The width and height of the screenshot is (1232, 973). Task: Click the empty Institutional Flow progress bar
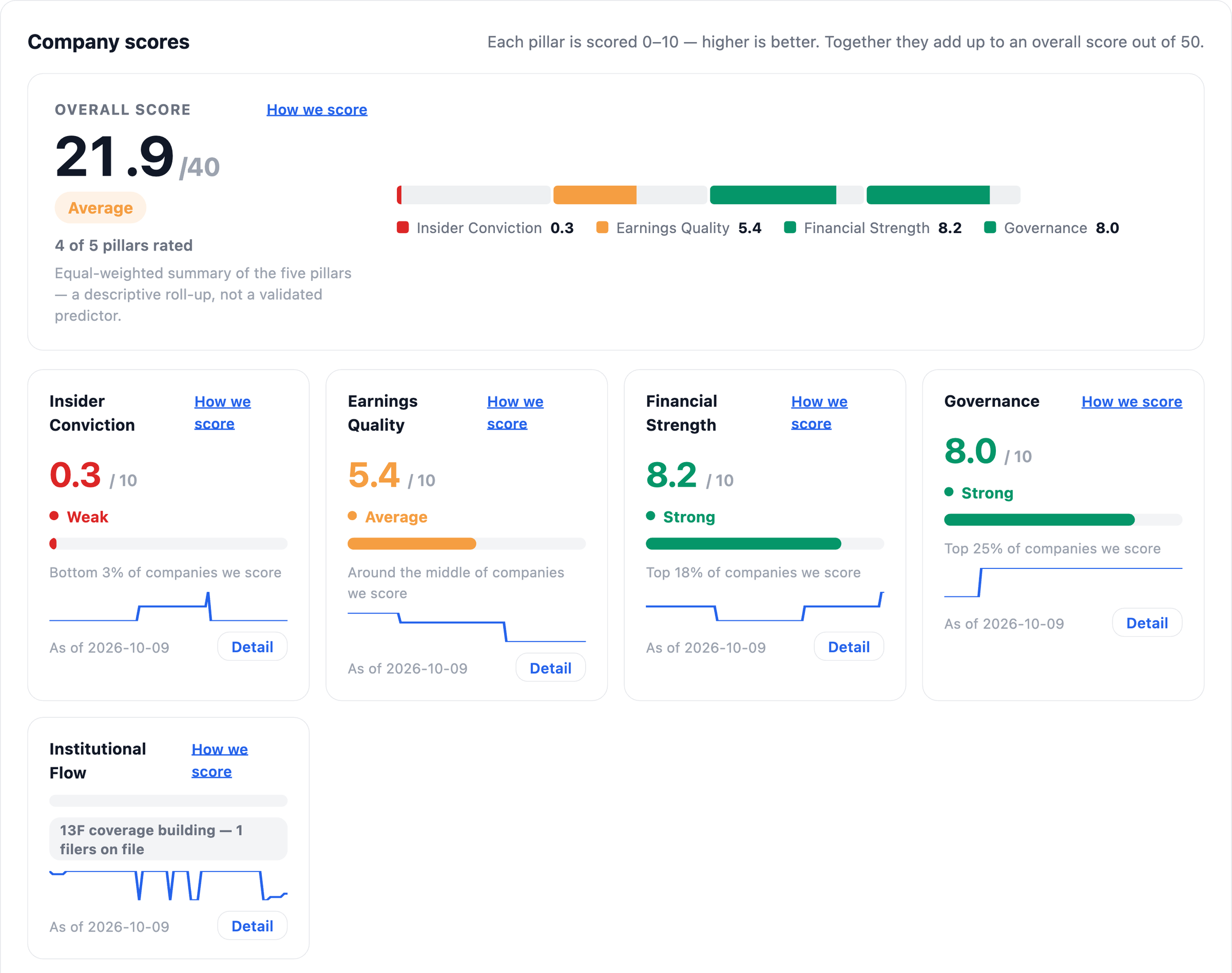[x=168, y=800]
